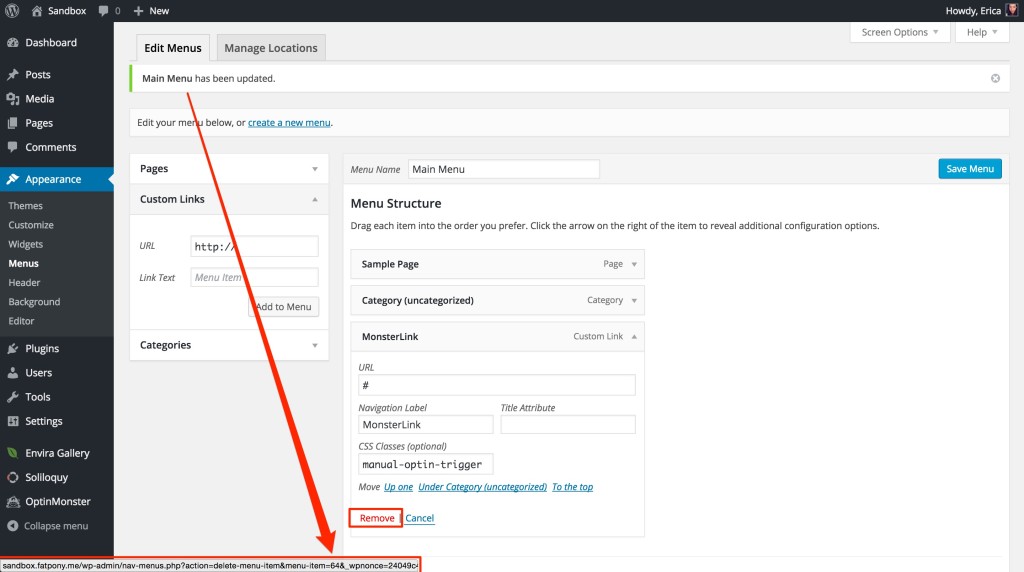The width and height of the screenshot is (1024, 572).
Task: Expand the Pages panel arrow
Action: click(315, 169)
